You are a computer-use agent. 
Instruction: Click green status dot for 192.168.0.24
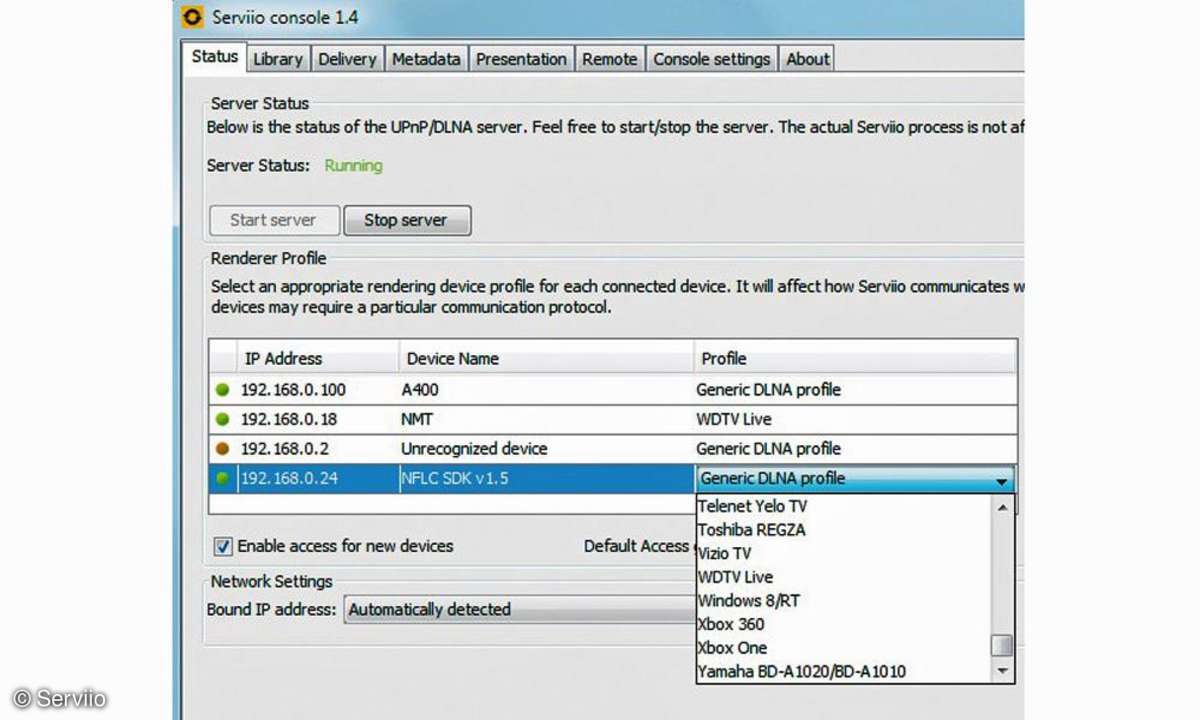[x=222, y=479]
